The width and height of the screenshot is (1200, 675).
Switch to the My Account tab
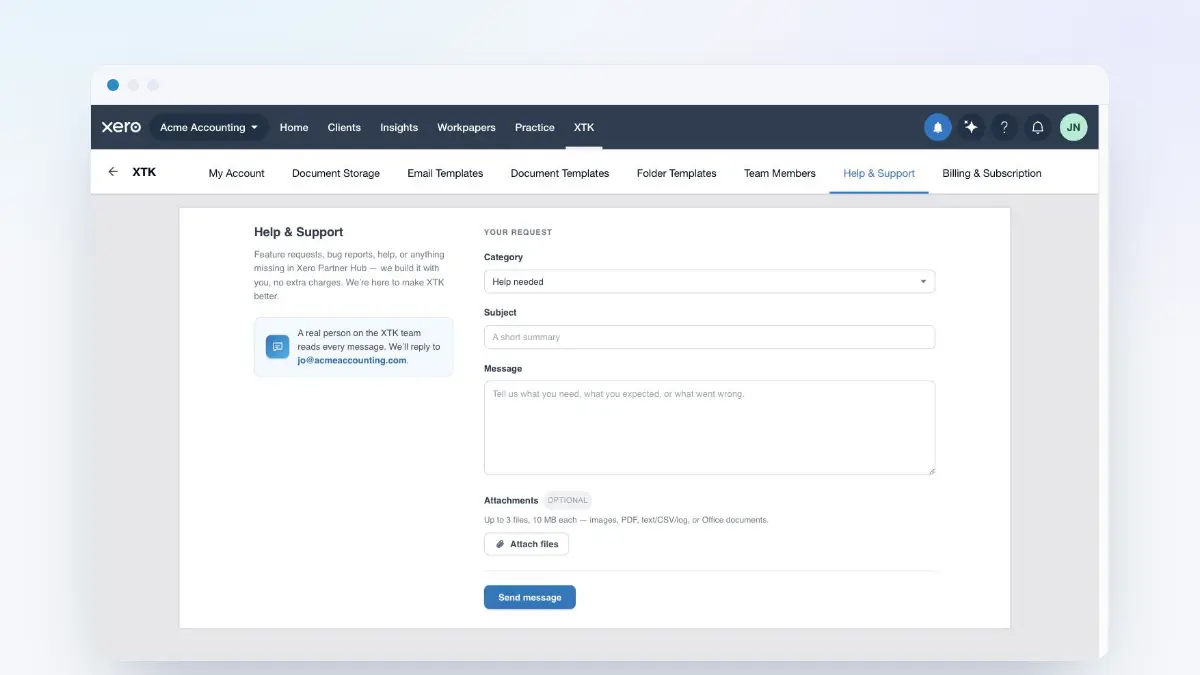(237, 173)
